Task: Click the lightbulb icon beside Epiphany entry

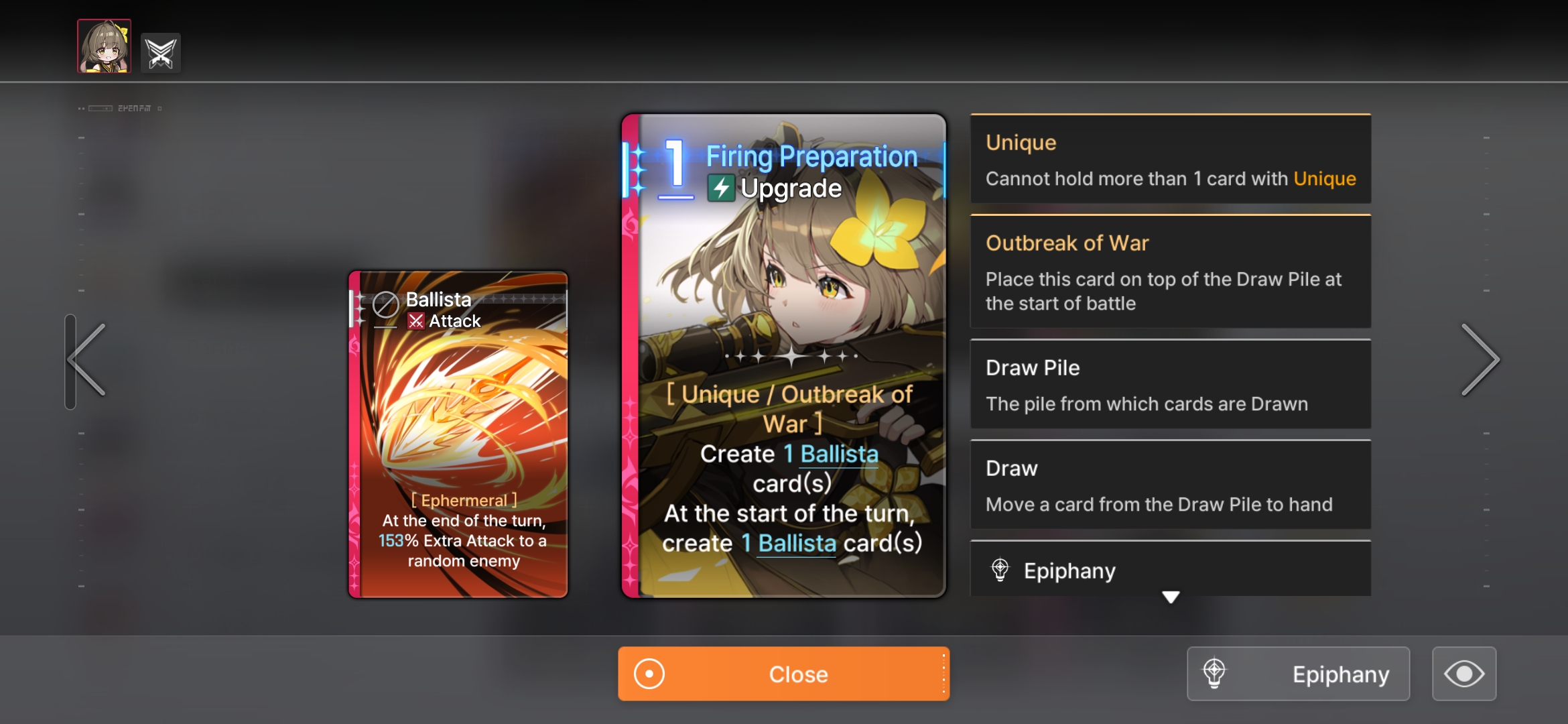Action: 1000,570
